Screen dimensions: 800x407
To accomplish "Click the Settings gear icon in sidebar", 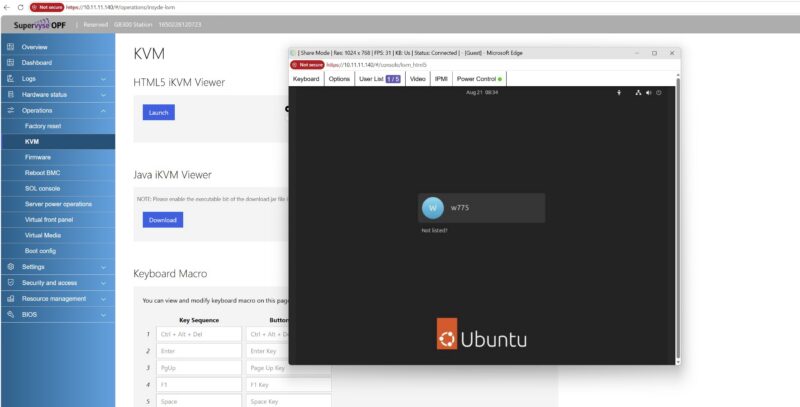I will point(10,267).
